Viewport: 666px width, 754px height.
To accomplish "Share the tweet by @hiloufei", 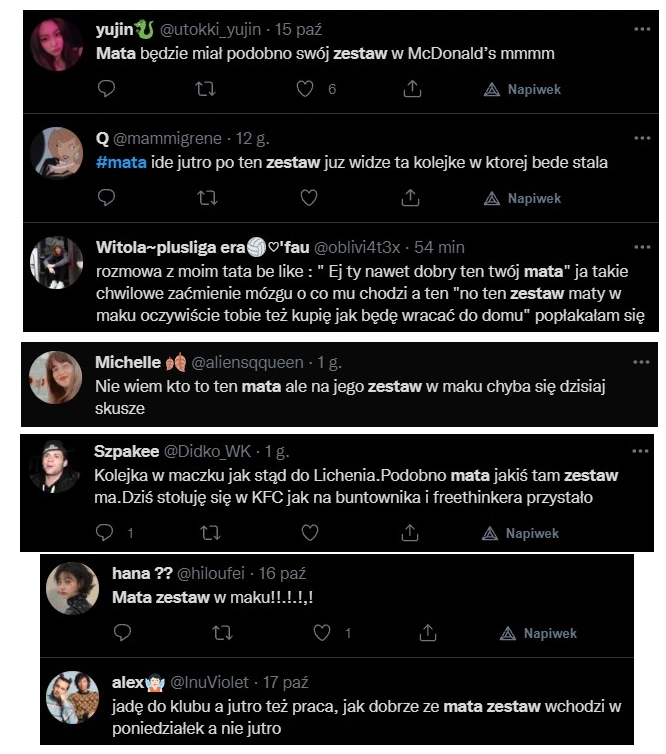I will [427, 633].
